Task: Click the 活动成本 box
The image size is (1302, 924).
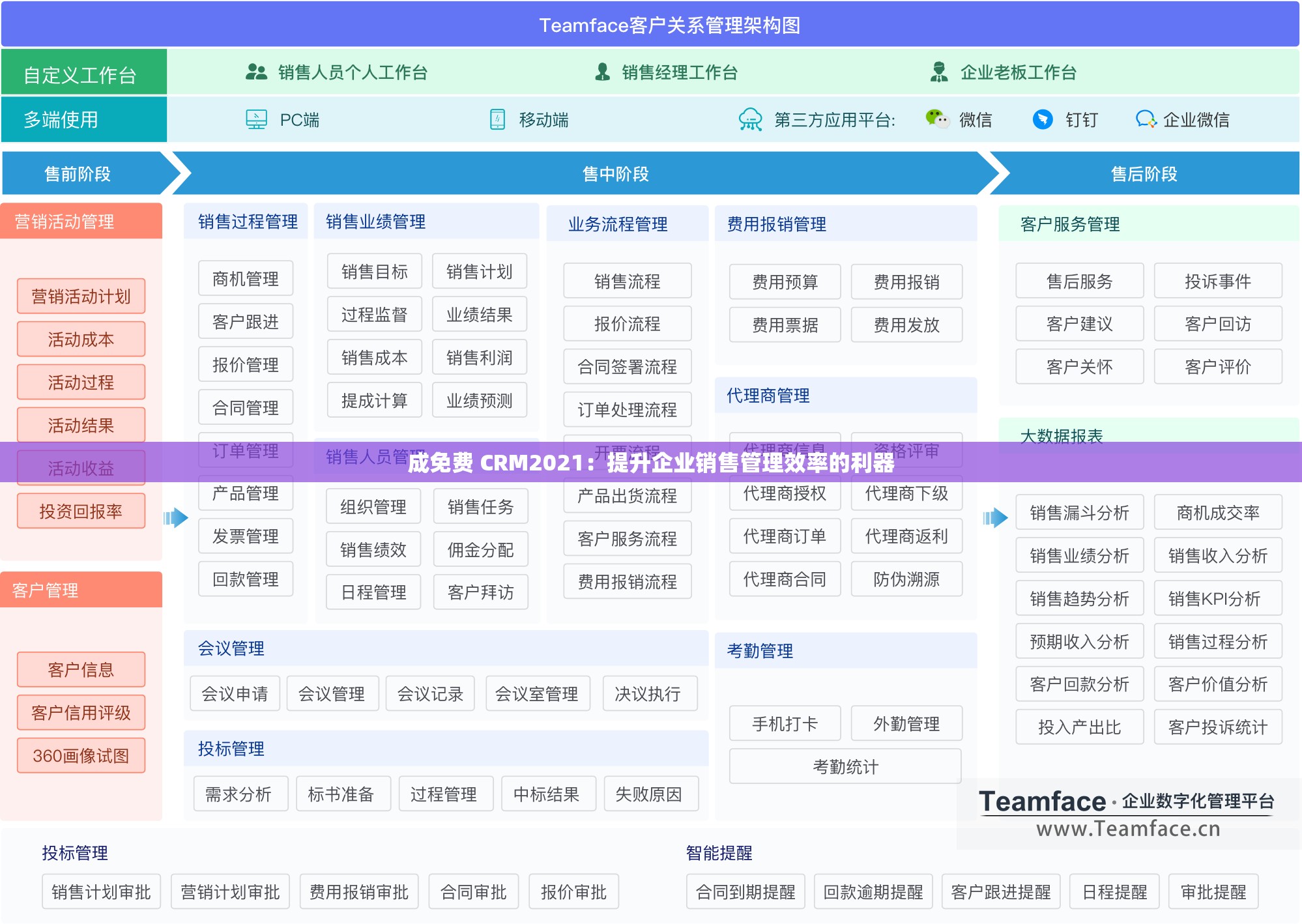Action: 81,339
